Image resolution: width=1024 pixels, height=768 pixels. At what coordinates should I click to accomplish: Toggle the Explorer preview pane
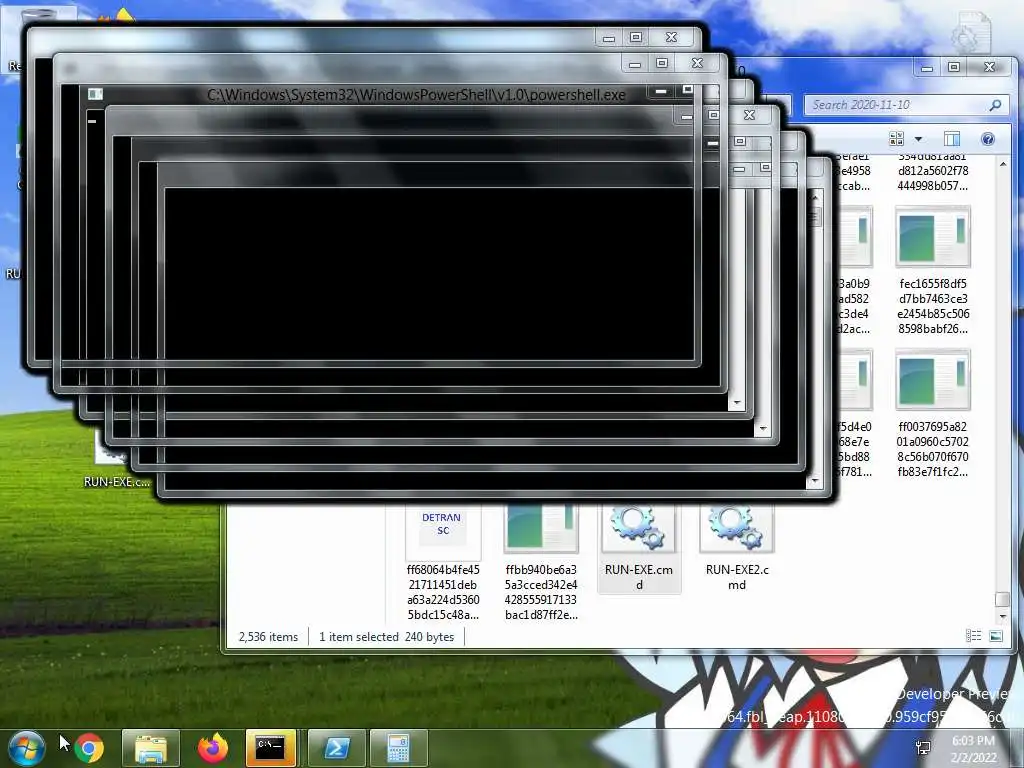[x=952, y=138]
